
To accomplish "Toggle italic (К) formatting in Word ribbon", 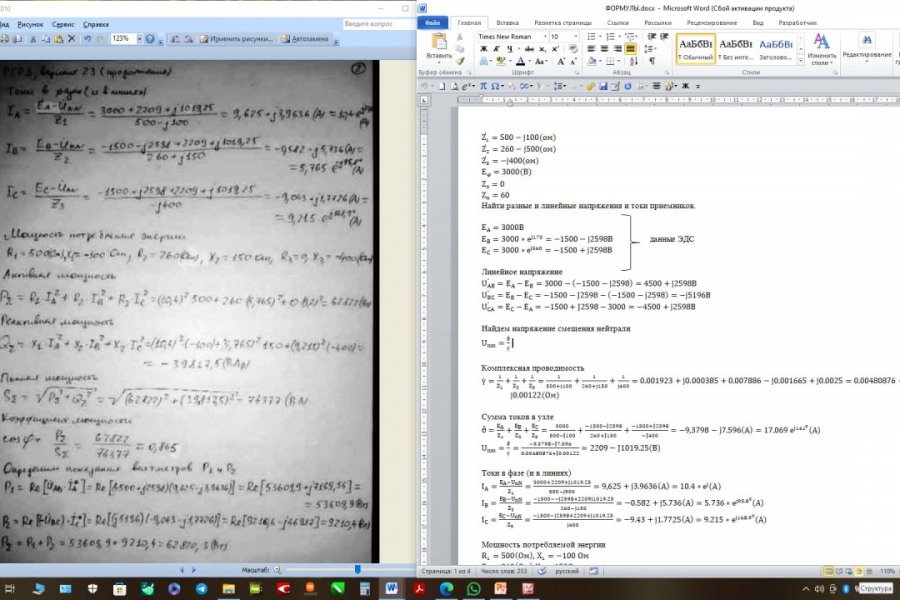I will 496,49.
